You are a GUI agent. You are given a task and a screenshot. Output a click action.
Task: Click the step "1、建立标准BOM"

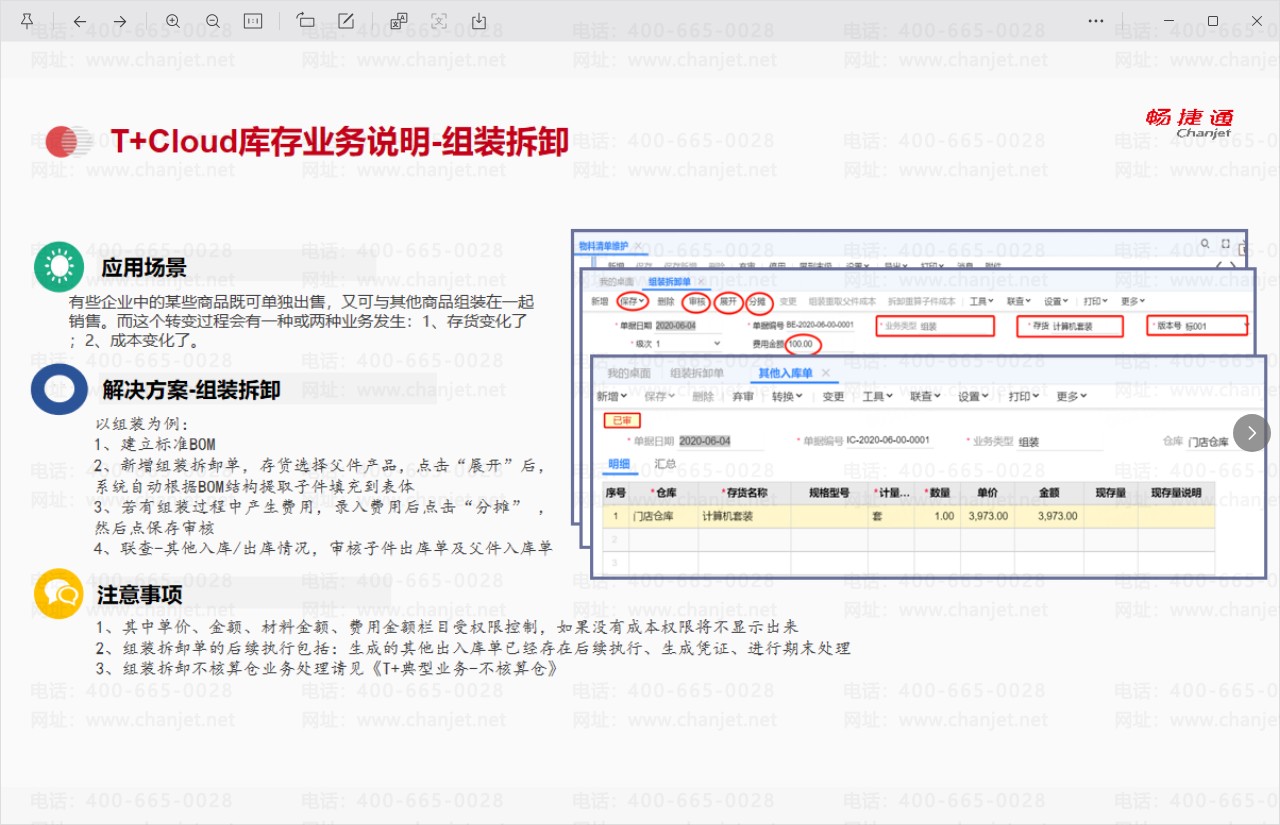(155, 444)
